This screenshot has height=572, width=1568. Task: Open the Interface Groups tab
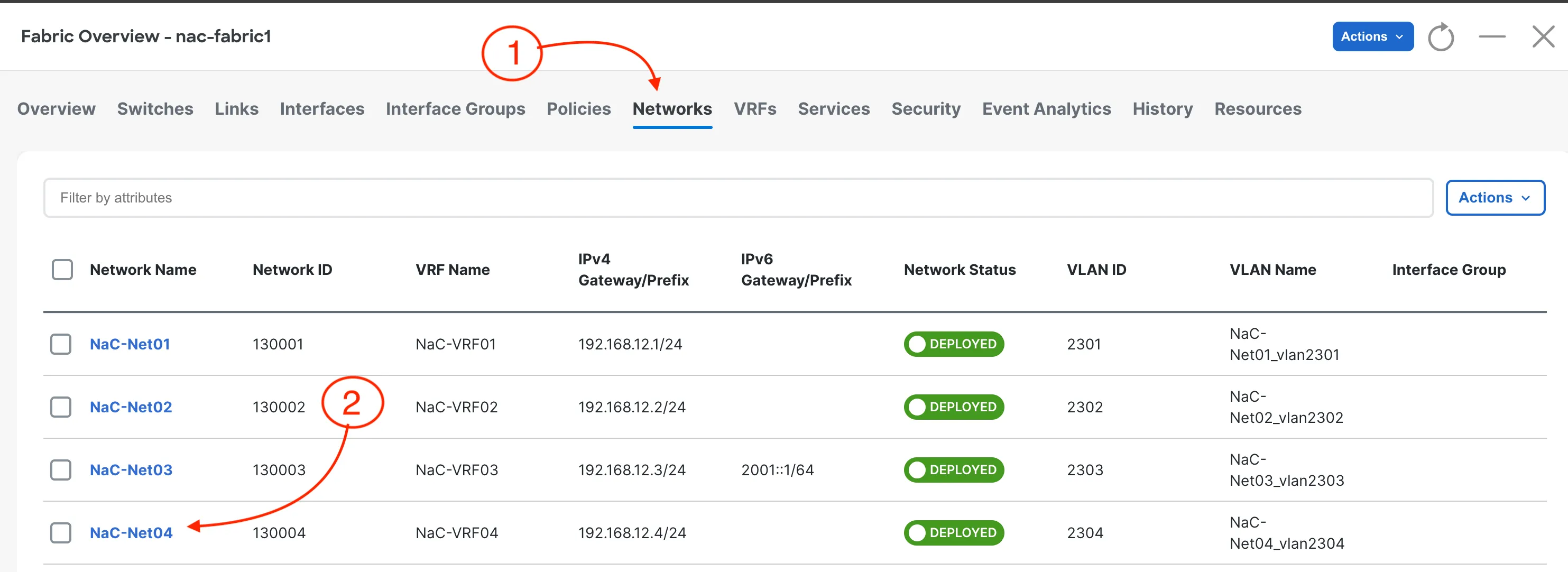[x=455, y=108]
